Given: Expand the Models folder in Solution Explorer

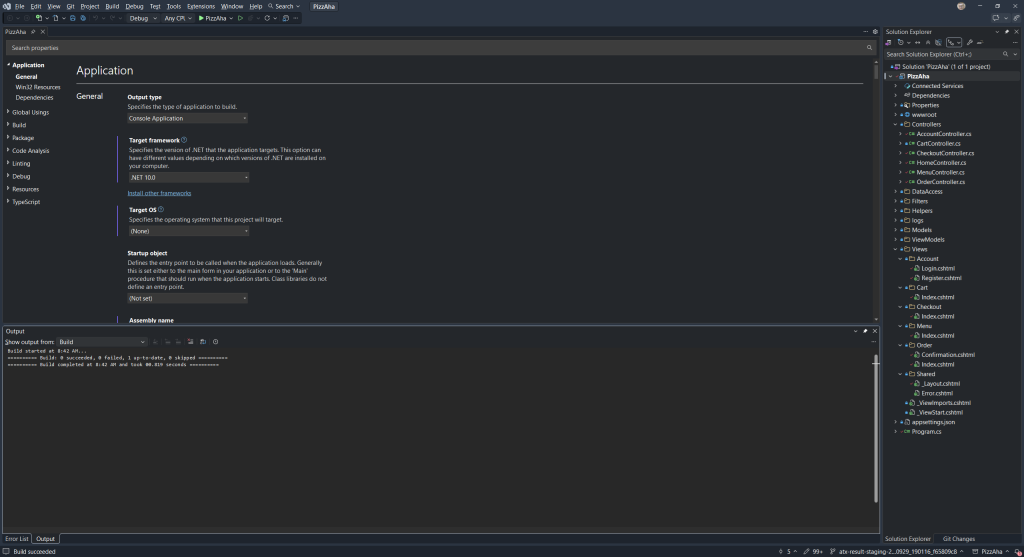Looking at the screenshot, I should [x=895, y=230].
